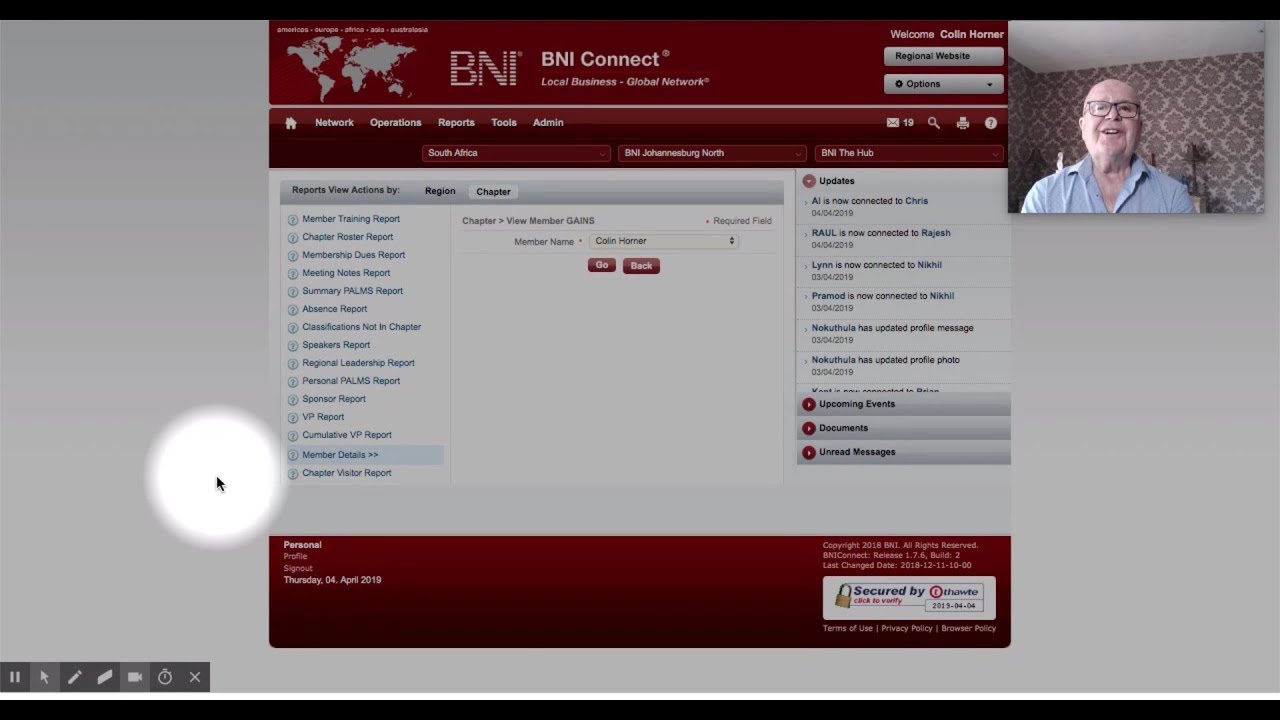Open the mail inbox envelope icon
The height and width of the screenshot is (720, 1280).
[x=893, y=123]
